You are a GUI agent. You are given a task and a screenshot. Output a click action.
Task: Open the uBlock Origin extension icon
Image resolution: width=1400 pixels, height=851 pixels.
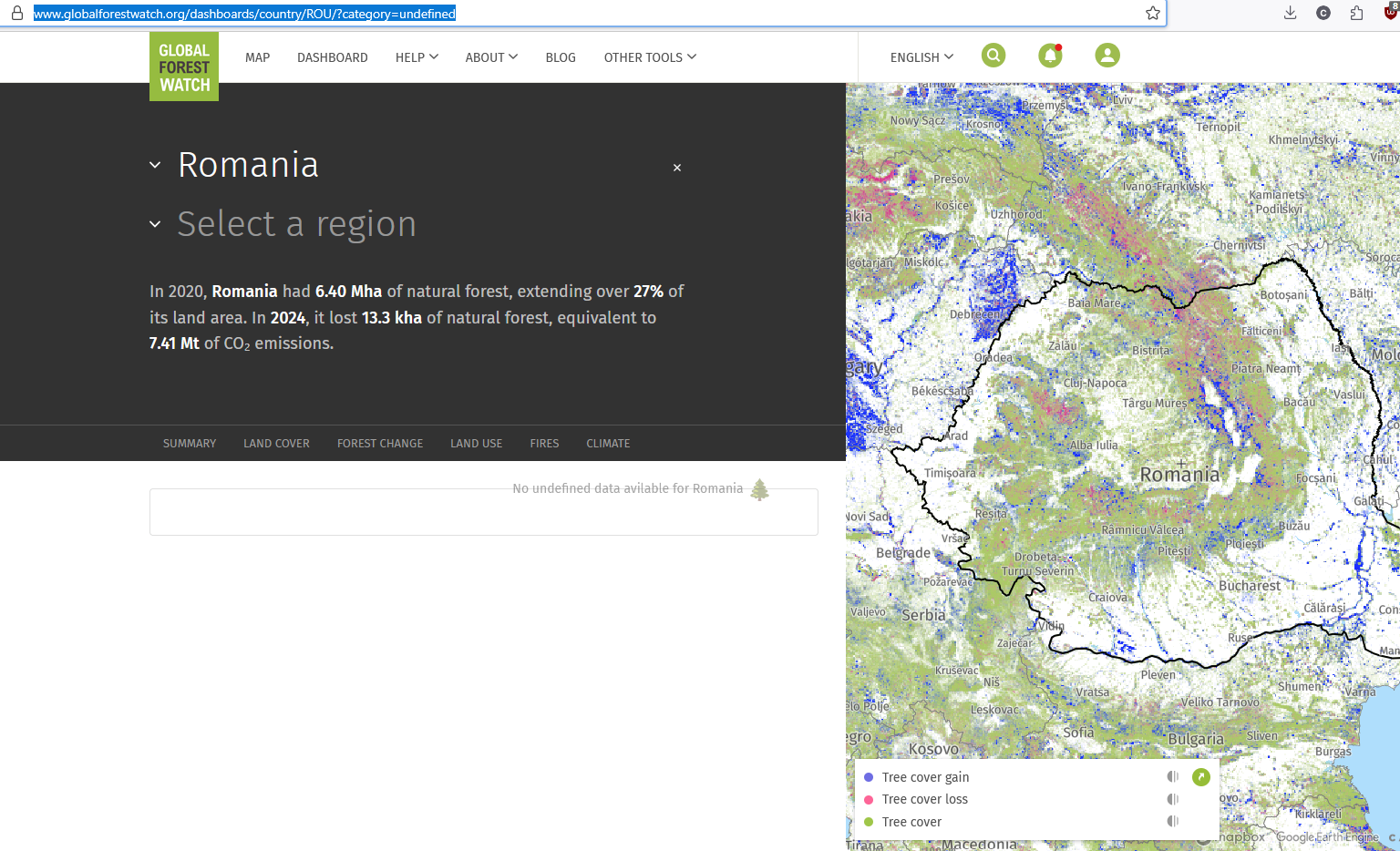pos(1391,12)
